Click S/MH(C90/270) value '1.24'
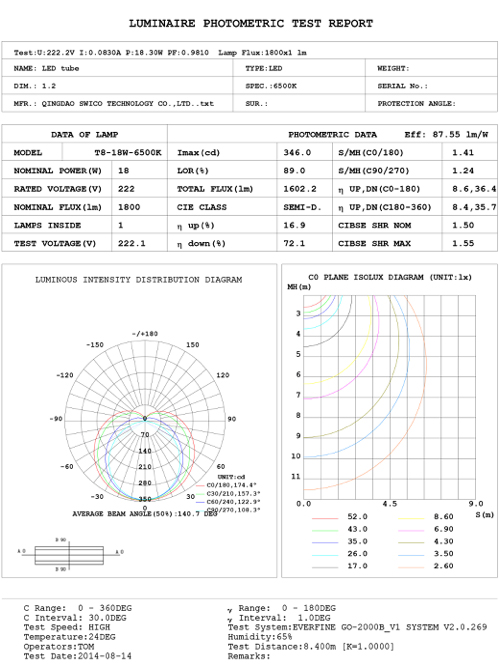This screenshot has height=667, width=499. click(x=463, y=171)
